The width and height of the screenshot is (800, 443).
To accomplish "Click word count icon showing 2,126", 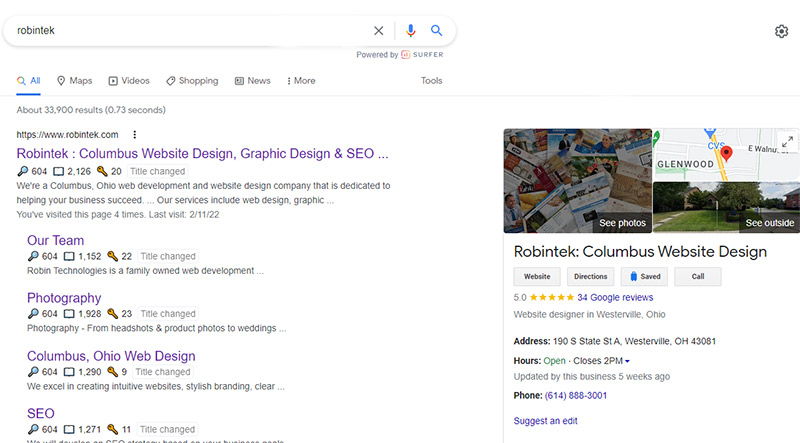I will point(59,171).
